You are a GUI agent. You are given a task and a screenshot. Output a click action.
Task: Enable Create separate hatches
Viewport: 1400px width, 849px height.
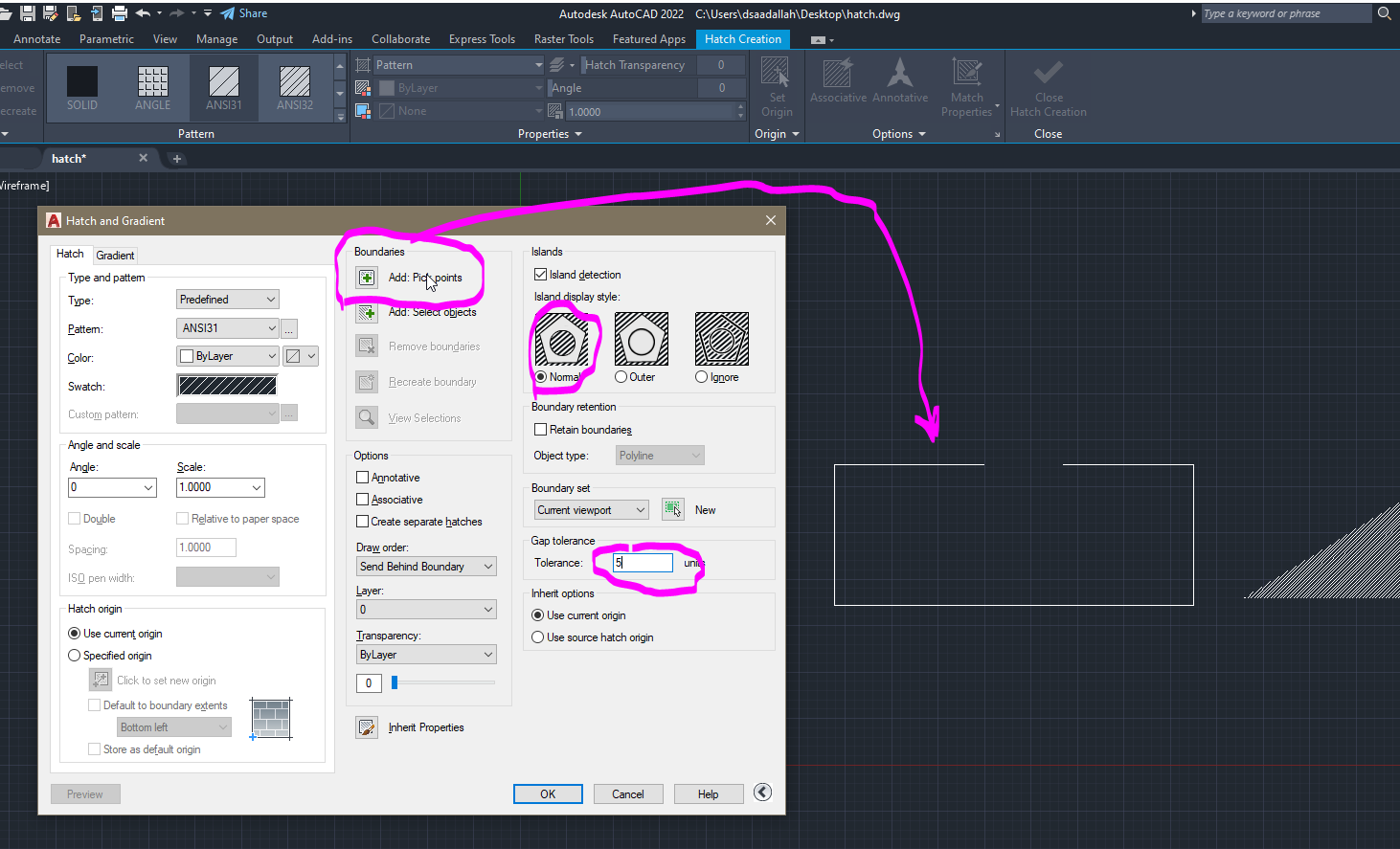point(362,521)
